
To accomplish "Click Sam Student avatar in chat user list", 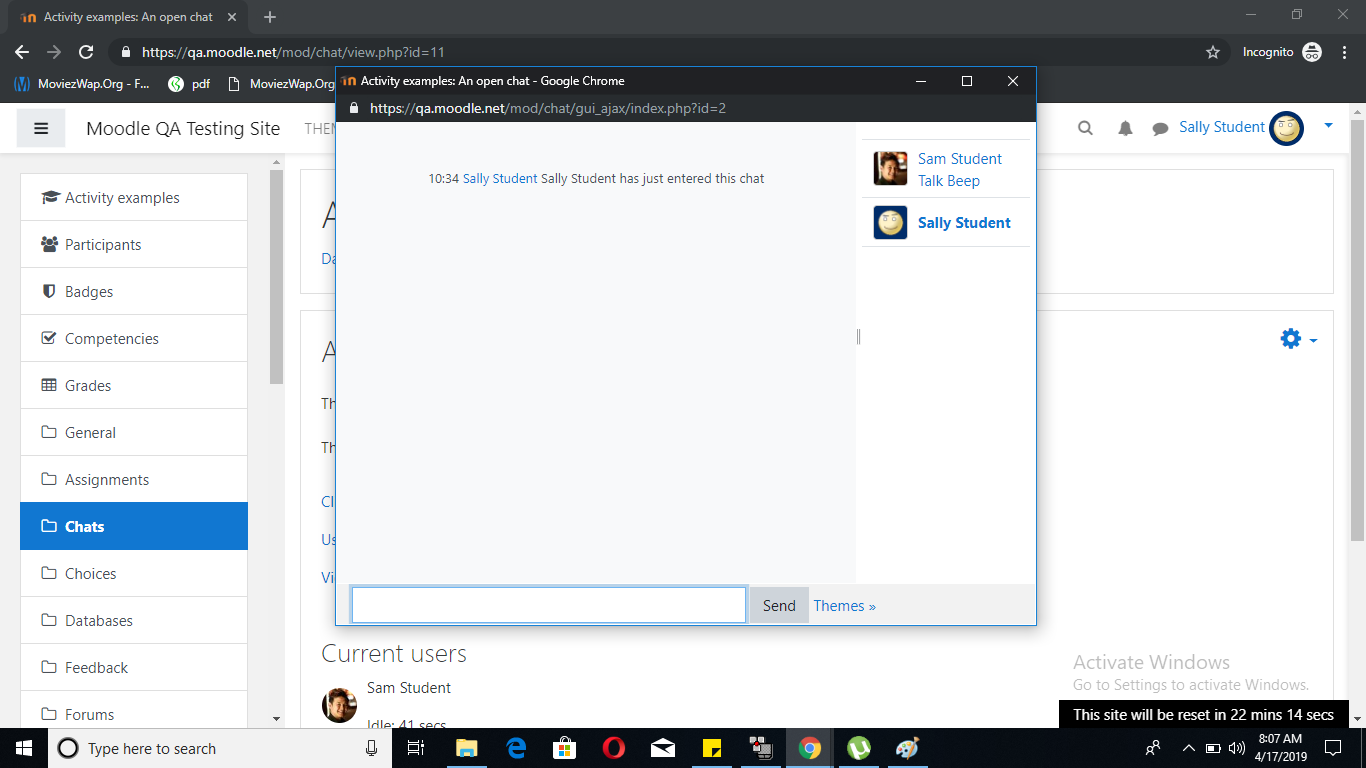I will [x=890, y=169].
